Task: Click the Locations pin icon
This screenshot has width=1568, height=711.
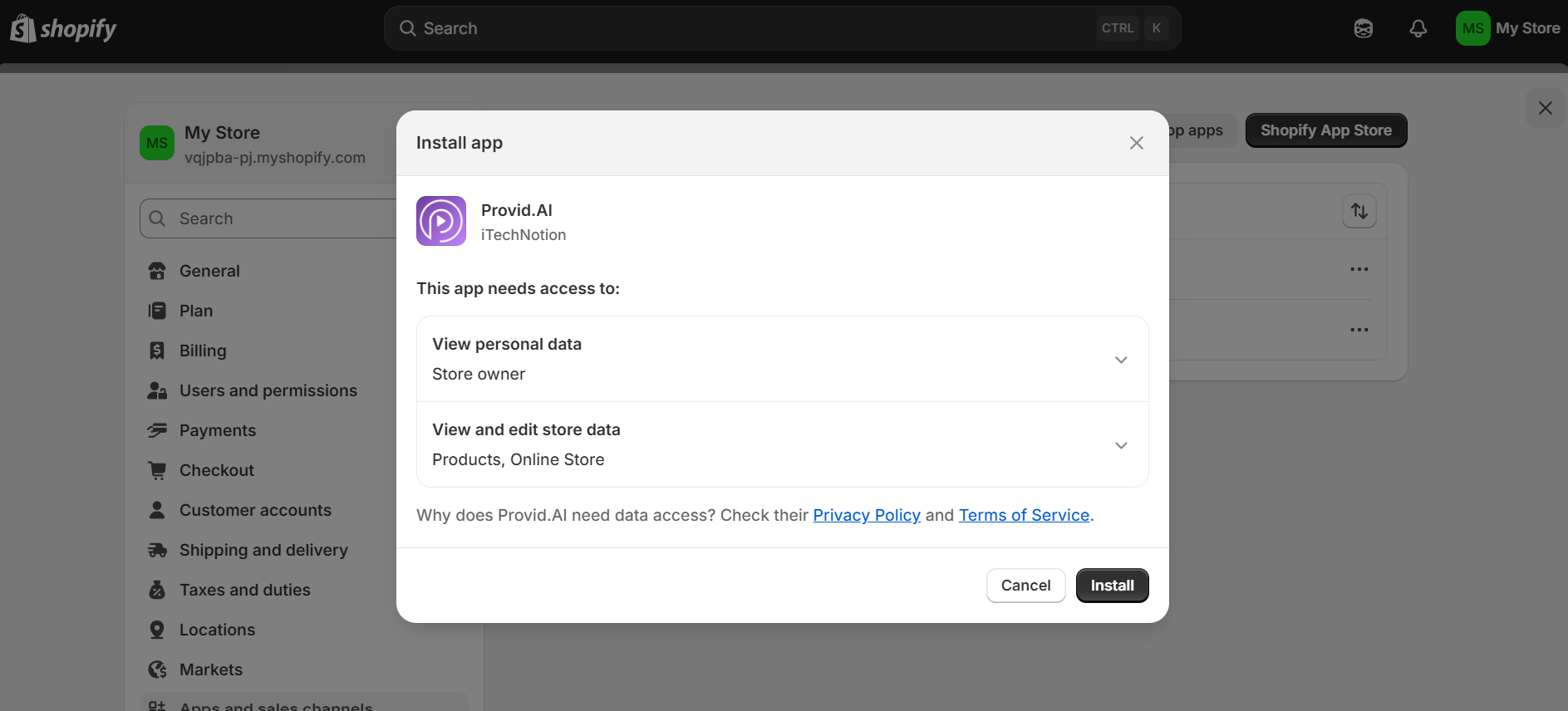Action: pyautogui.click(x=157, y=630)
